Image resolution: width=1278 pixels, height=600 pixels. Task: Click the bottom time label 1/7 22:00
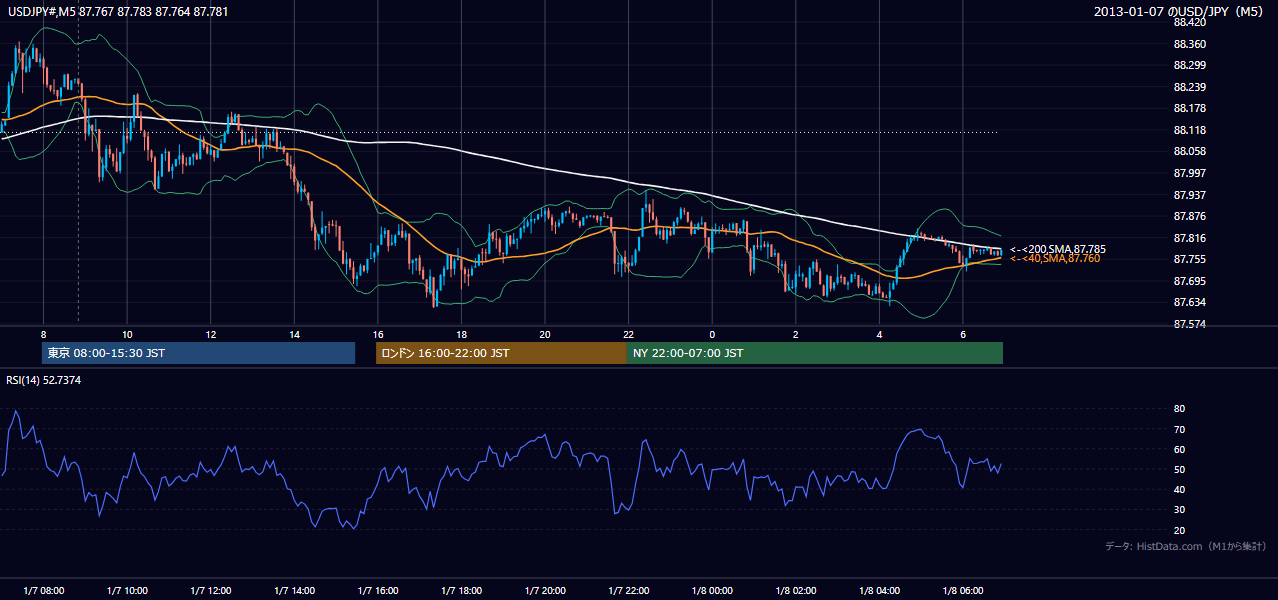tap(628, 590)
